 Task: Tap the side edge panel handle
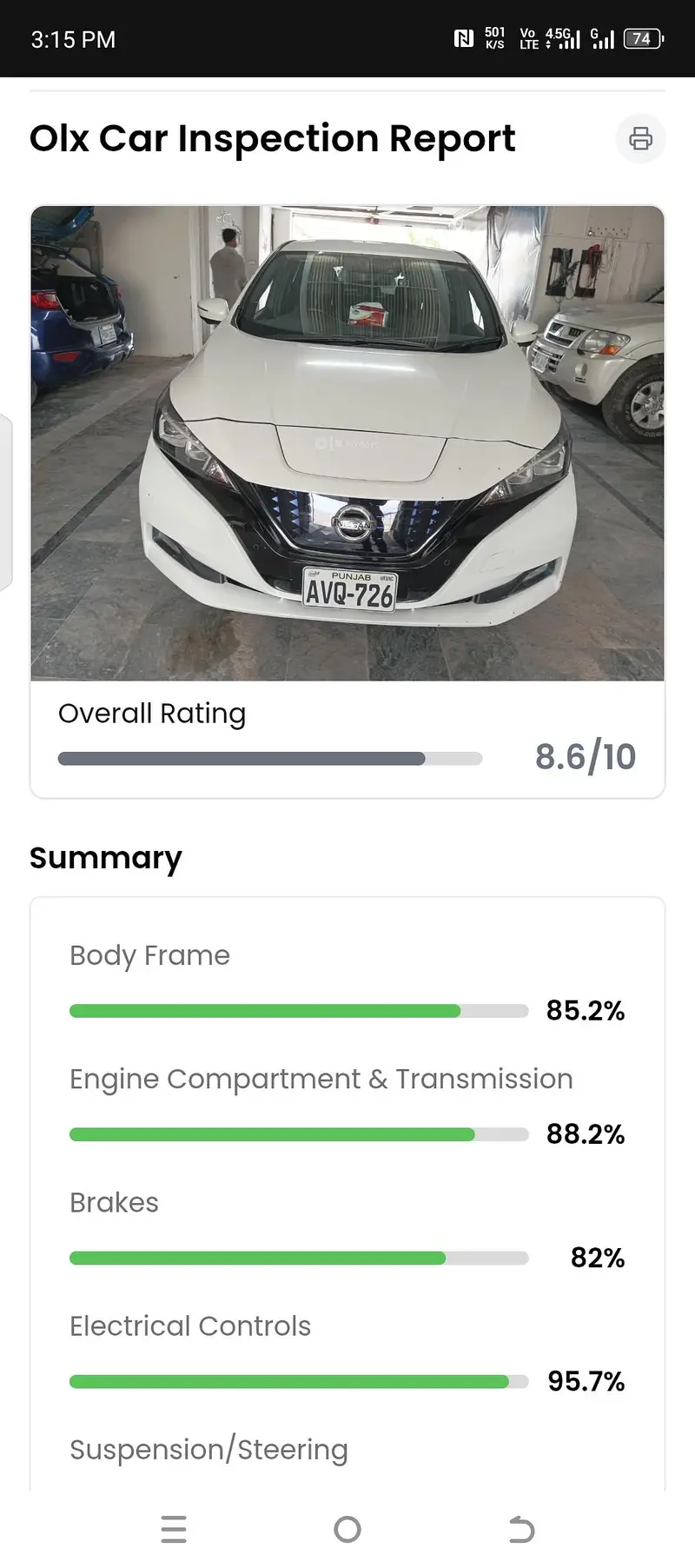pos(5,504)
